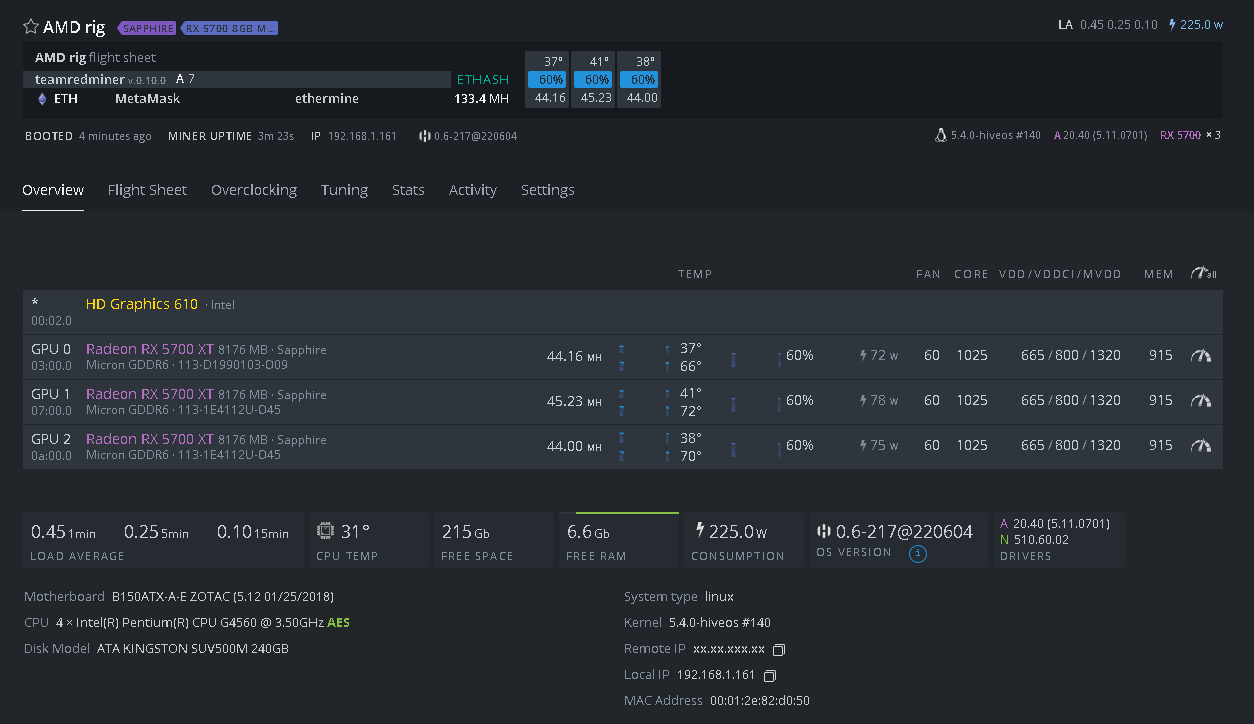Image resolution: width=1254 pixels, height=724 pixels.
Task: Click GPU 1 hashrate 45.23 MH in table
Action: 574,401
